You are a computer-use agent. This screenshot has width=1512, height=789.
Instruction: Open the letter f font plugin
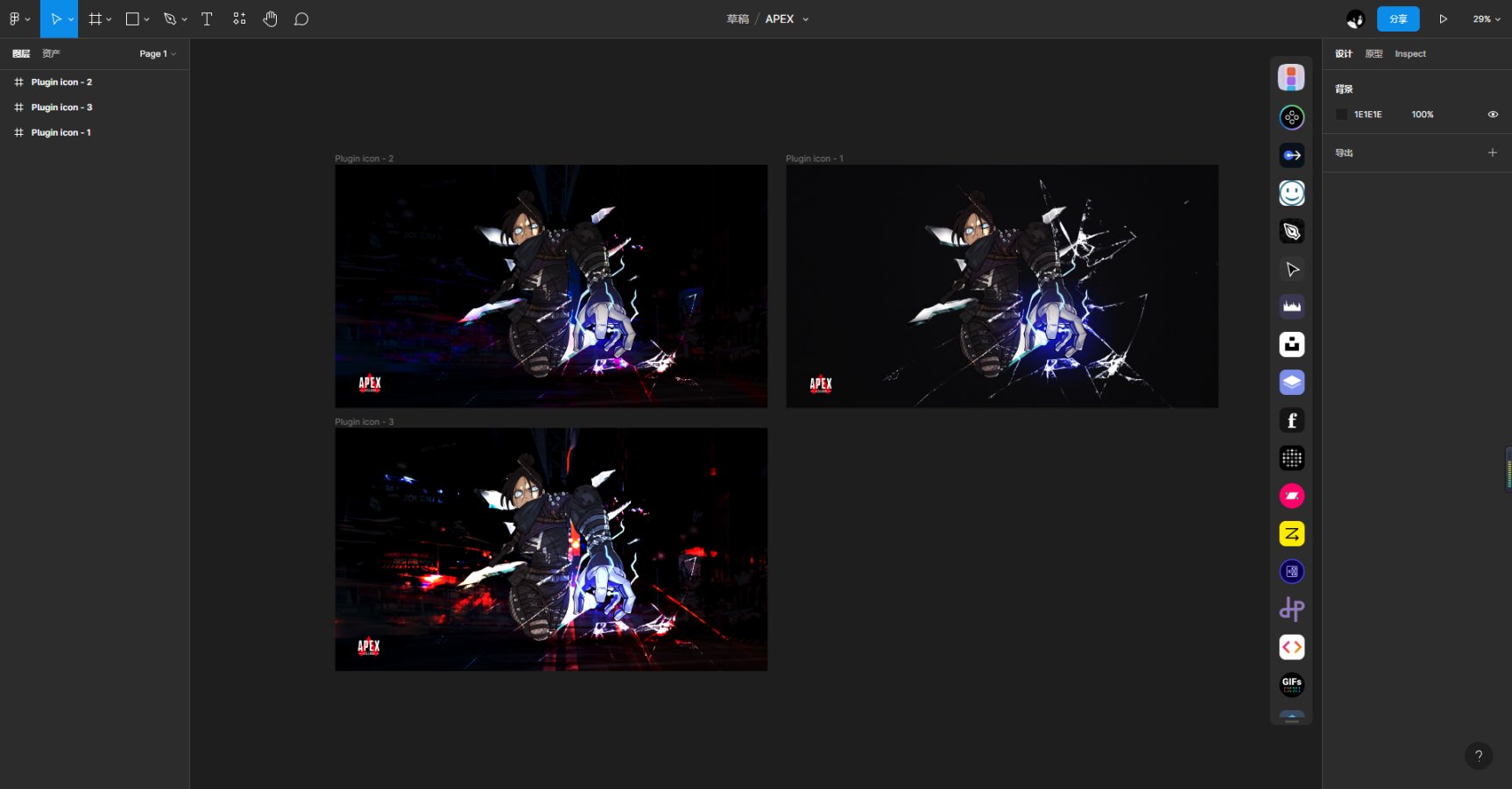tap(1291, 420)
